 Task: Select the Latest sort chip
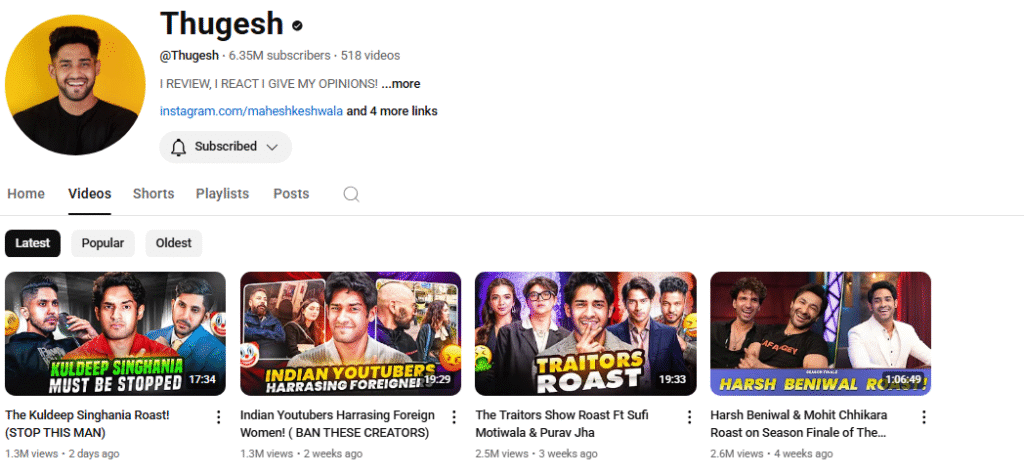click(33, 243)
